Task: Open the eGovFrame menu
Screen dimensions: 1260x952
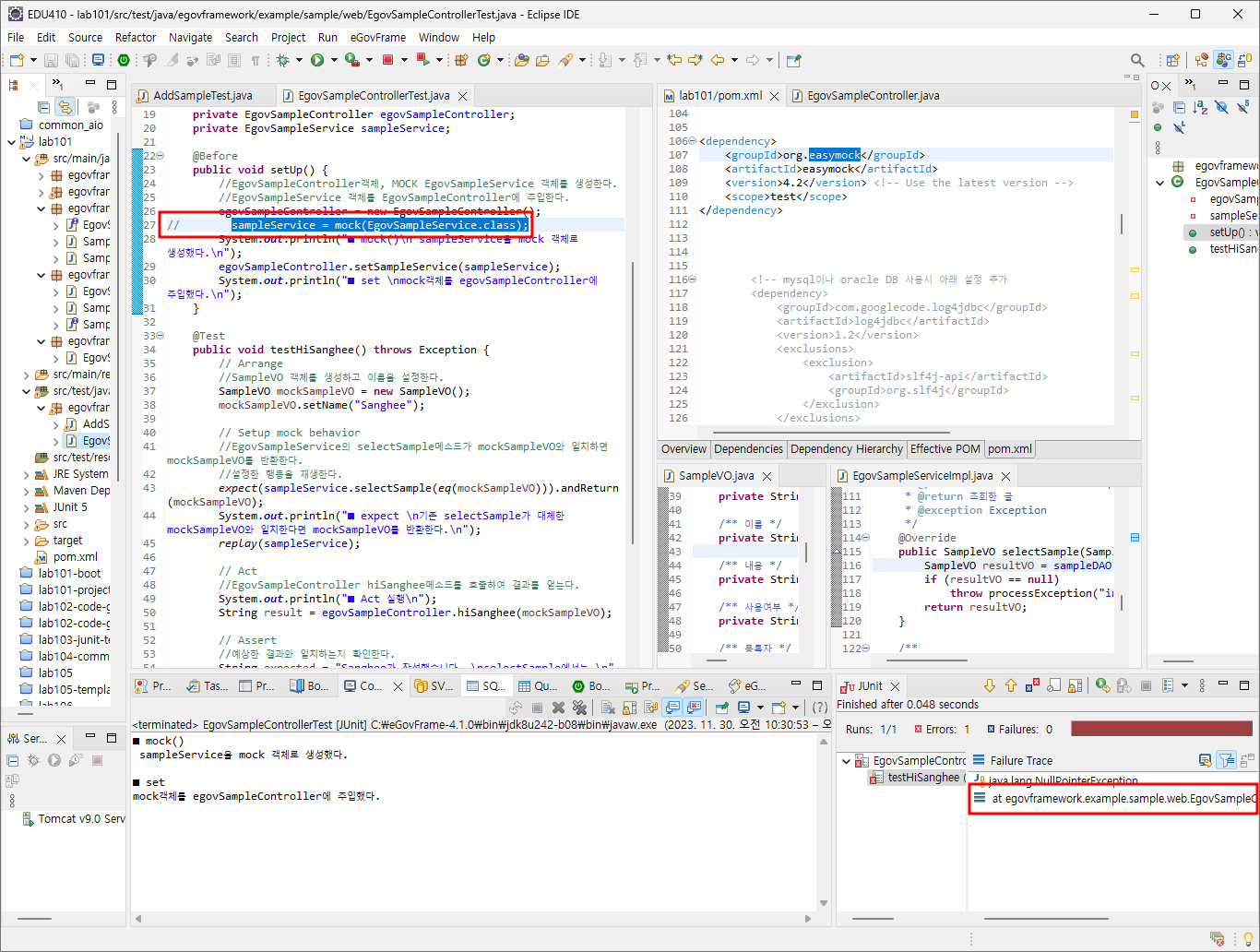Action: tap(377, 37)
